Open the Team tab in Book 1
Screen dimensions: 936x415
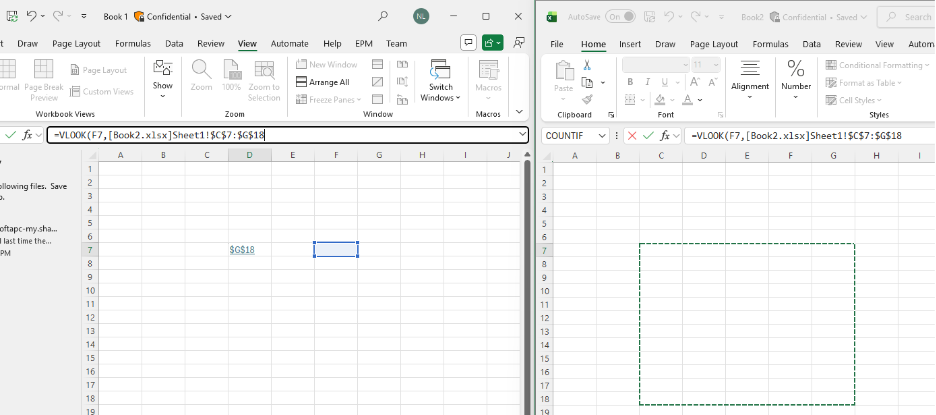point(396,44)
